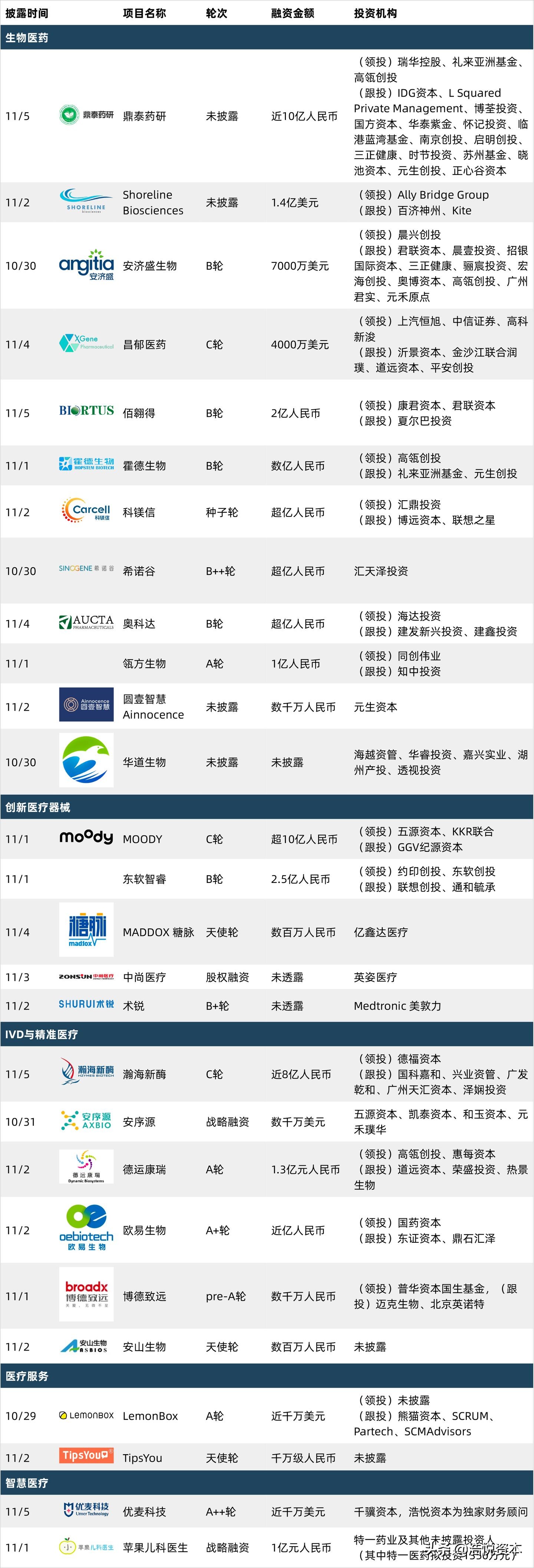Click project name 昌郁医药
Viewport: 534px width, 1568px height.
tap(144, 344)
